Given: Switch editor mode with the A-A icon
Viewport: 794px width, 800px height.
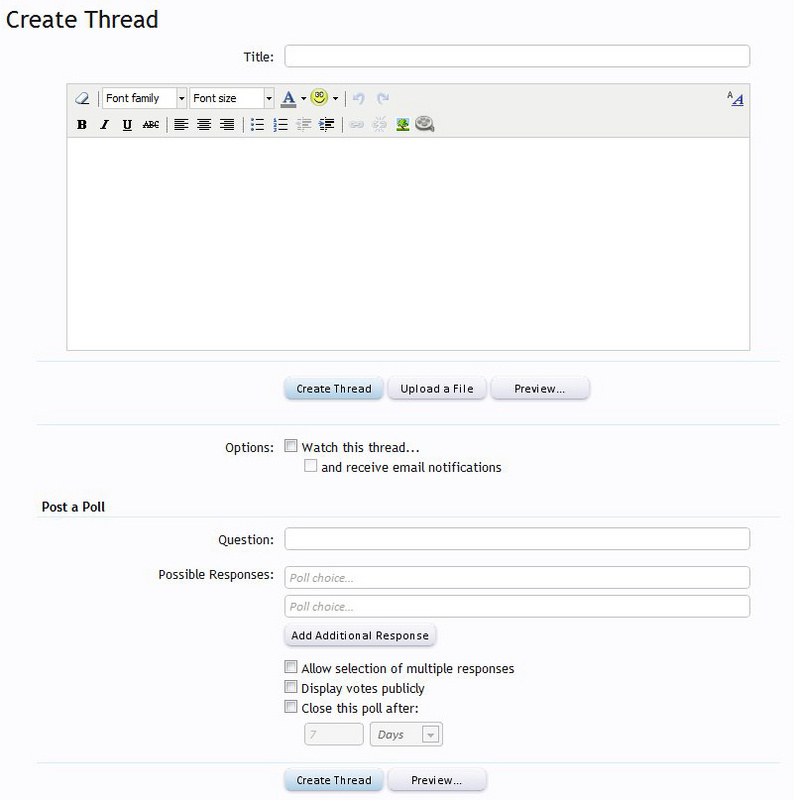Looking at the screenshot, I should (x=735, y=98).
